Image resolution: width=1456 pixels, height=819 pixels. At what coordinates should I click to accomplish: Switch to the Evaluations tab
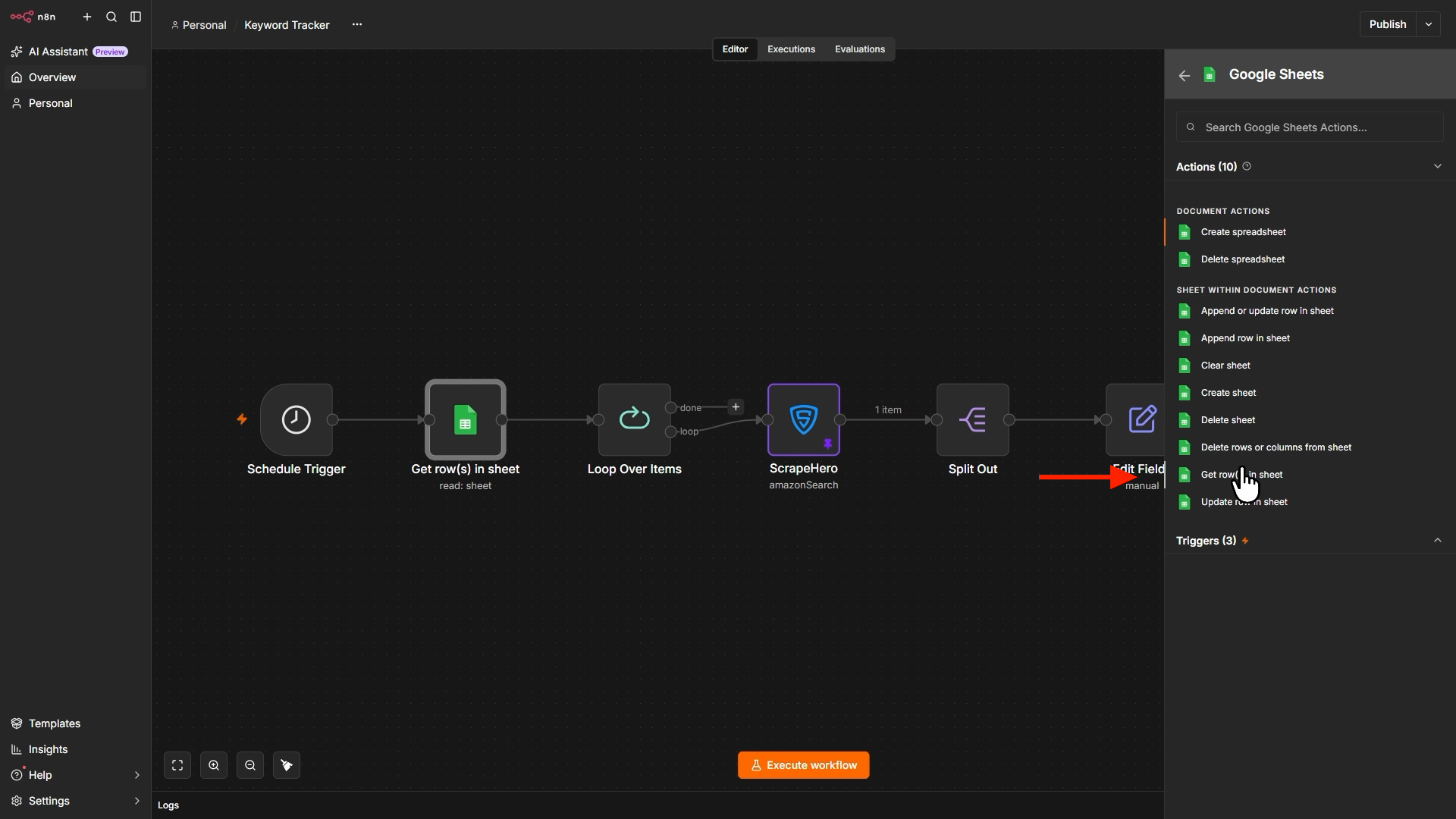pyautogui.click(x=859, y=49)
